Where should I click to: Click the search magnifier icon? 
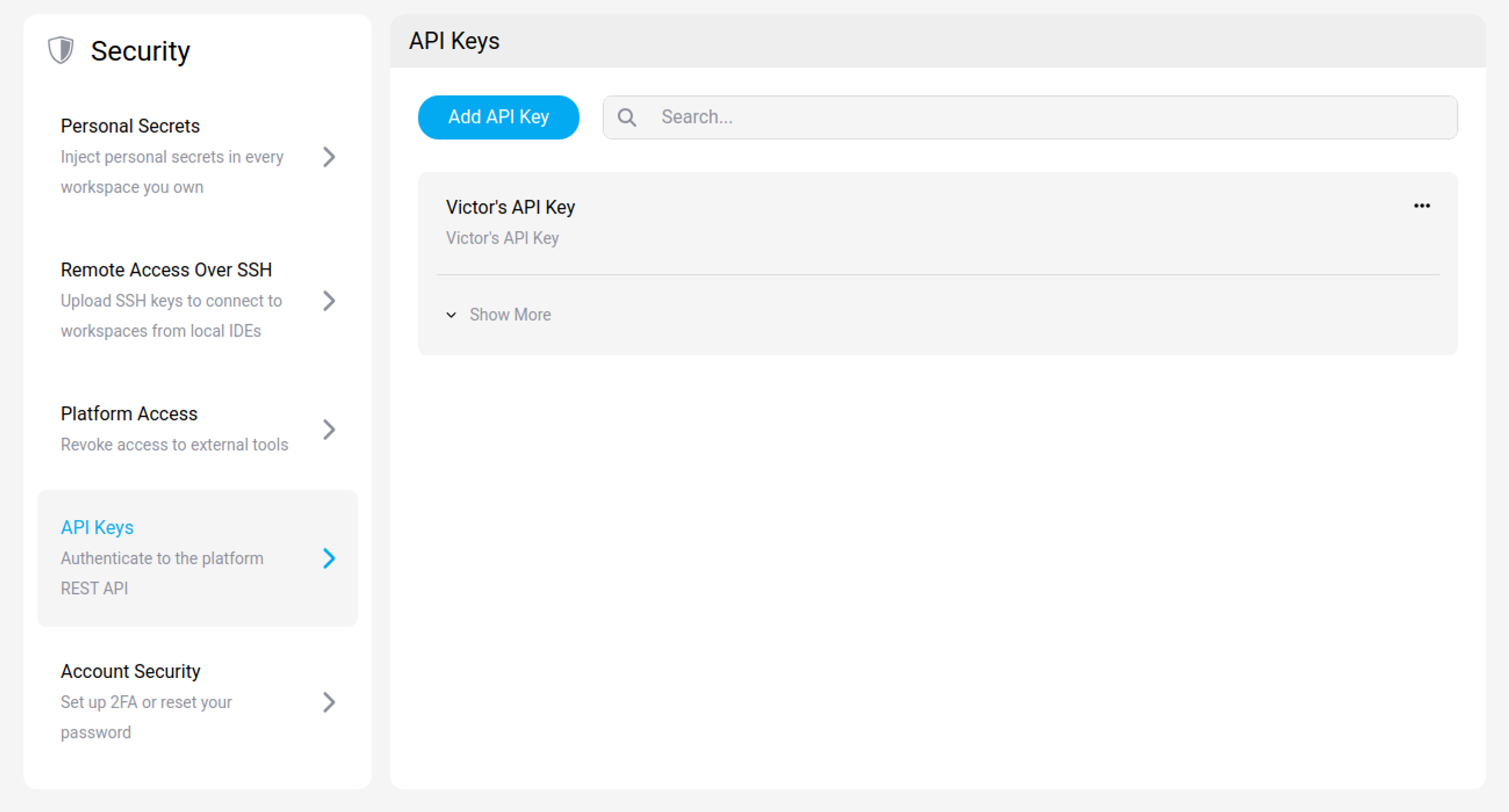tap(627, 117)
